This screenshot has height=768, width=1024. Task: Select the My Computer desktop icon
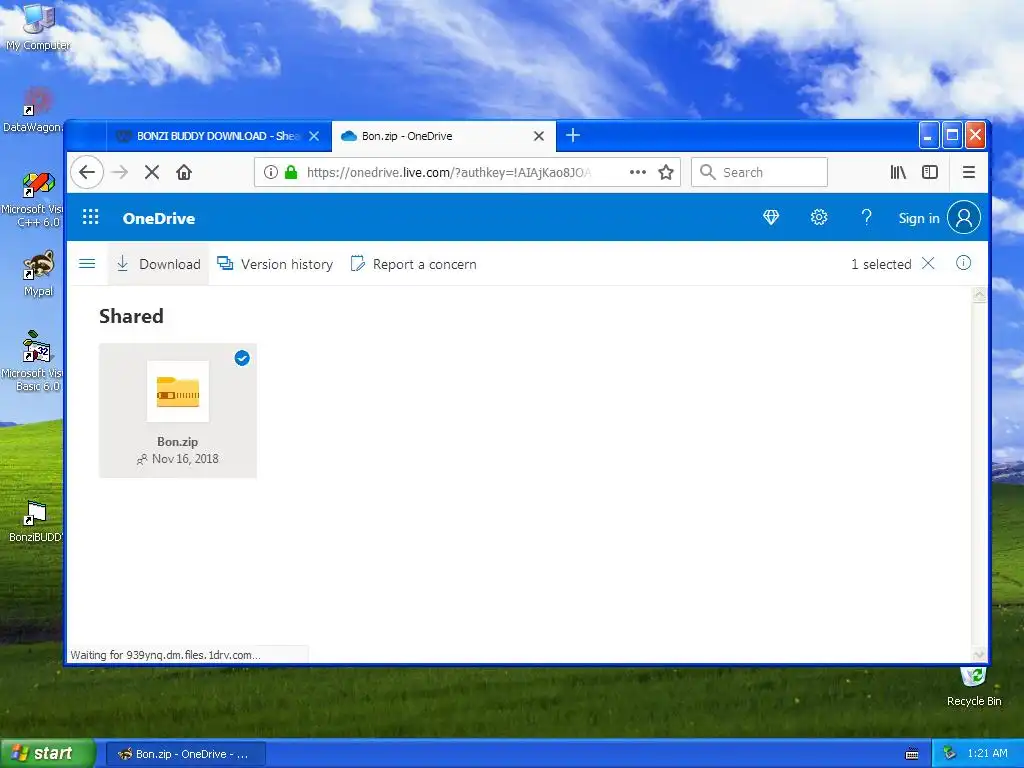[x=38, y=27]
